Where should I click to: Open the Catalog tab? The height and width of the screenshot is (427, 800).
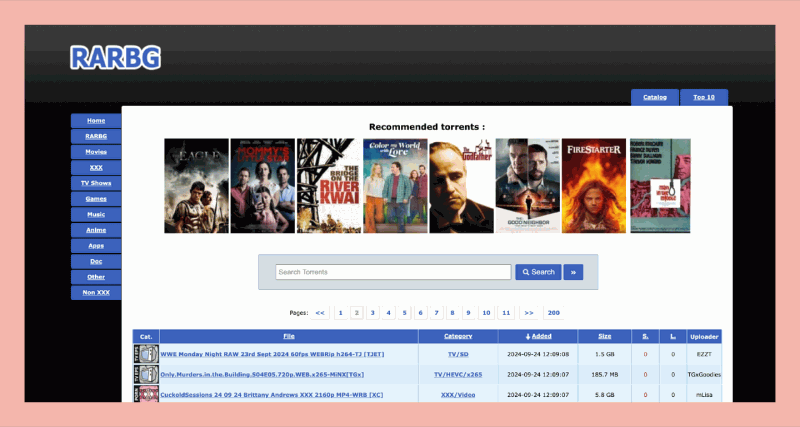[655, 97]
